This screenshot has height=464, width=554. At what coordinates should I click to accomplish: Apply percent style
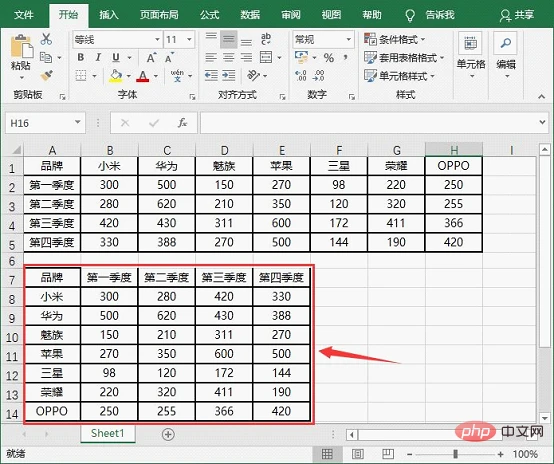tap(329, 58)
